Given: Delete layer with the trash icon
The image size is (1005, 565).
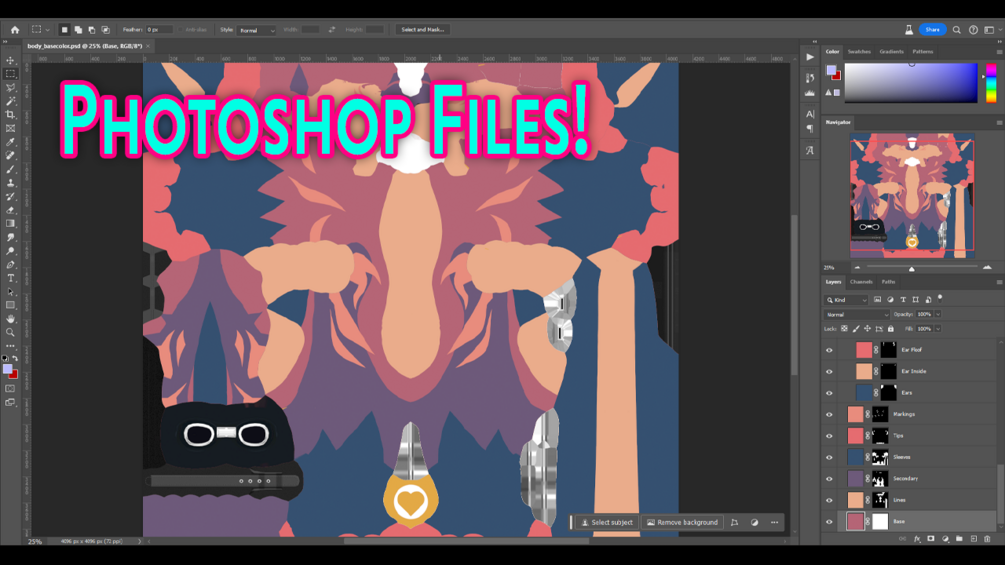Looking at the screenshot, I should point(987,539).
